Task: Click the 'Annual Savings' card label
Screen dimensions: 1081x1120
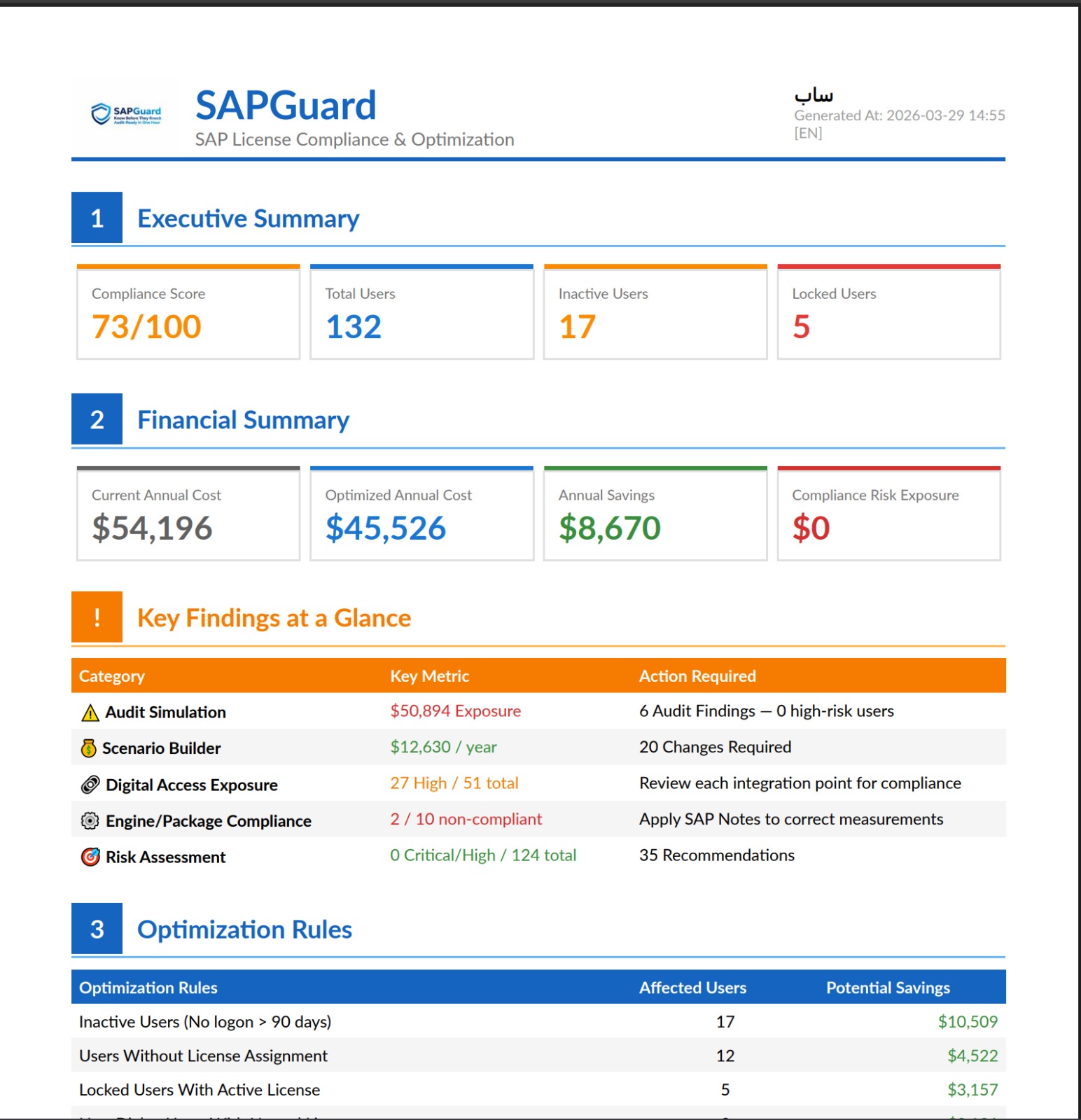Action: coord(607,495)
